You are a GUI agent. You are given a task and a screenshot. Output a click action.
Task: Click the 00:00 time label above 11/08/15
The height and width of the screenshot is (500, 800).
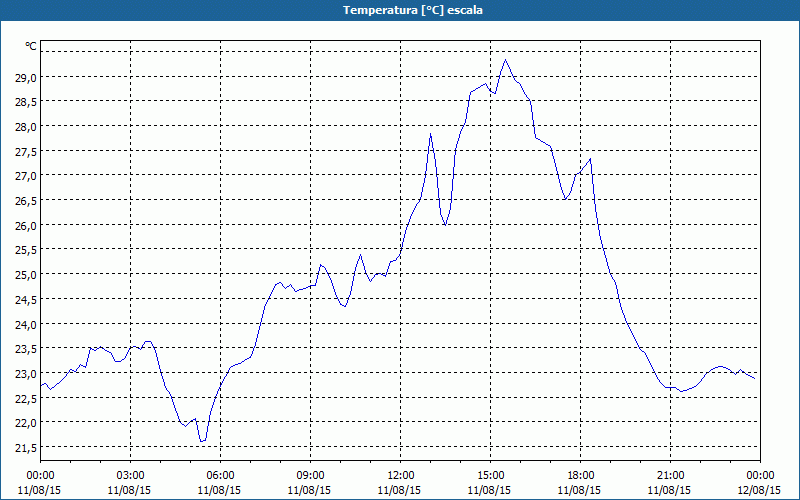click(40, 476)
